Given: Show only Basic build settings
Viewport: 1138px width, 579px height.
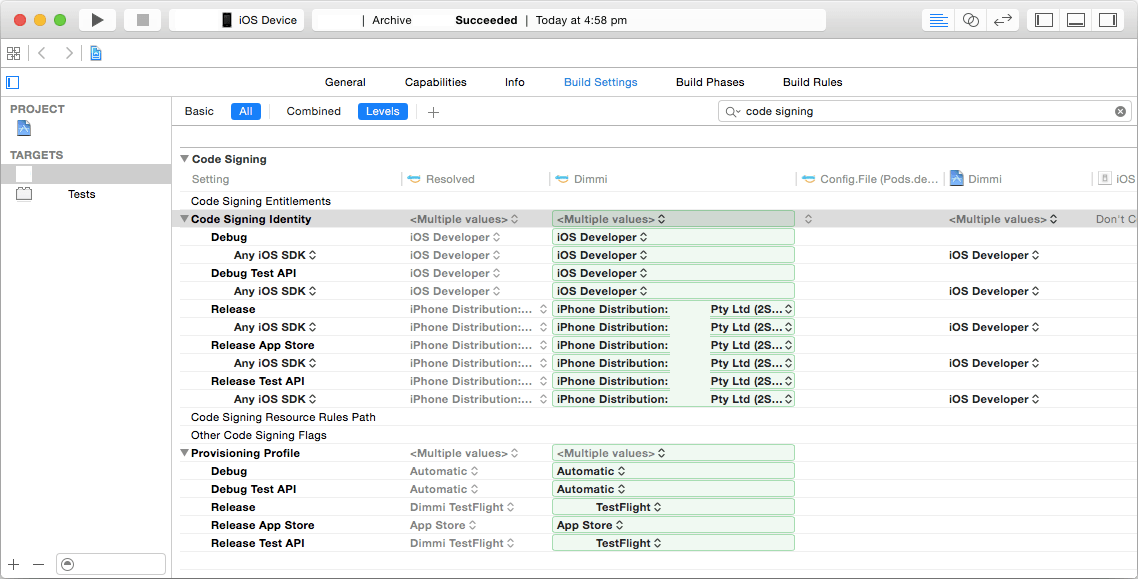Looking at the screenshot, I should 199,111.
